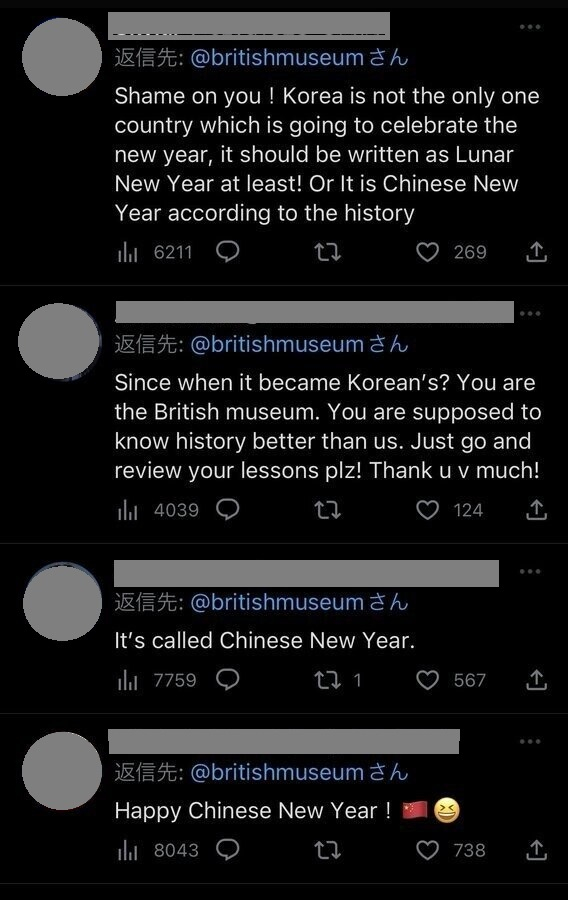This screenshot has height=900, width=568.
Task: Reply to "It's called Chinese New Year" tweet
Action: (227, 680)
